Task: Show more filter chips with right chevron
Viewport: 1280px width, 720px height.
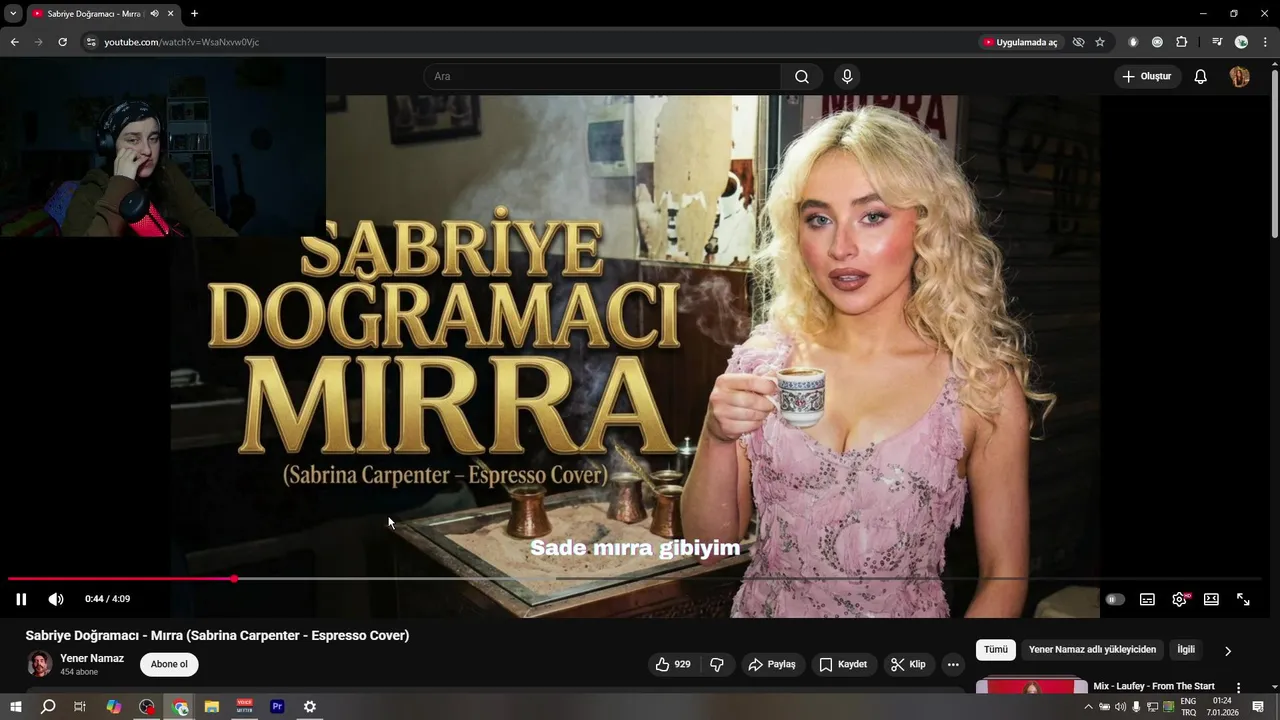Action: (1228, 651)
